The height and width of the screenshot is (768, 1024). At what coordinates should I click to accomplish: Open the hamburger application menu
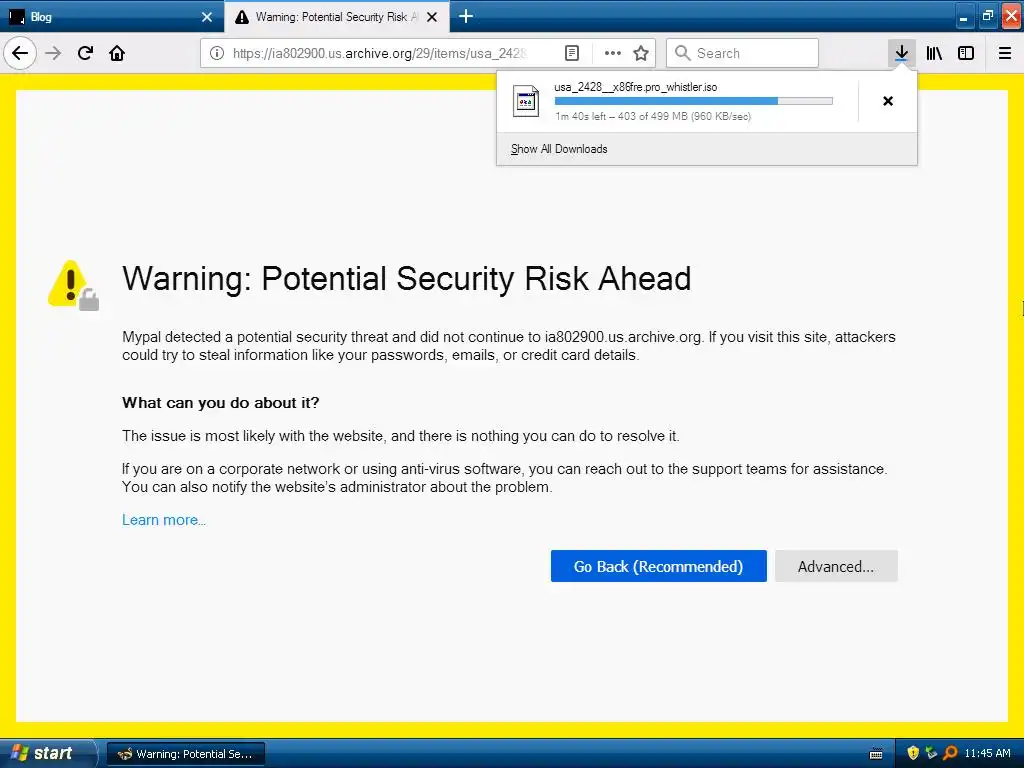[x=1004, y=53]
